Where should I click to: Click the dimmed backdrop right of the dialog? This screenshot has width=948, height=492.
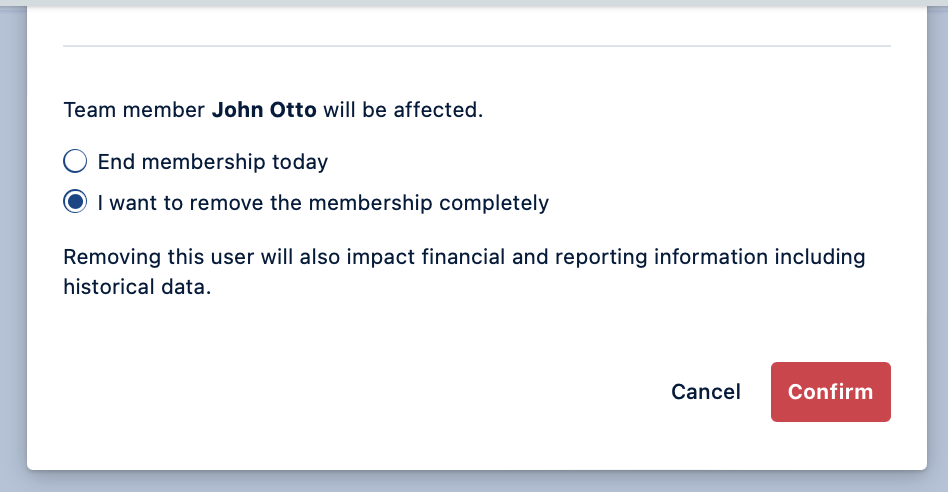[x=936, y=250]
